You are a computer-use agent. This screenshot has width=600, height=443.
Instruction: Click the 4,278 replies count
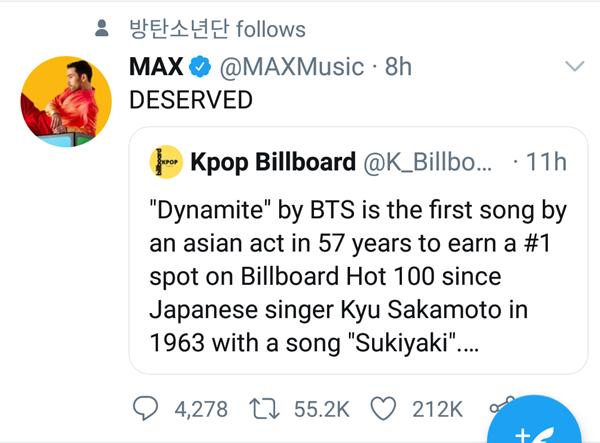pyautogui.click(x=201, y=409)
